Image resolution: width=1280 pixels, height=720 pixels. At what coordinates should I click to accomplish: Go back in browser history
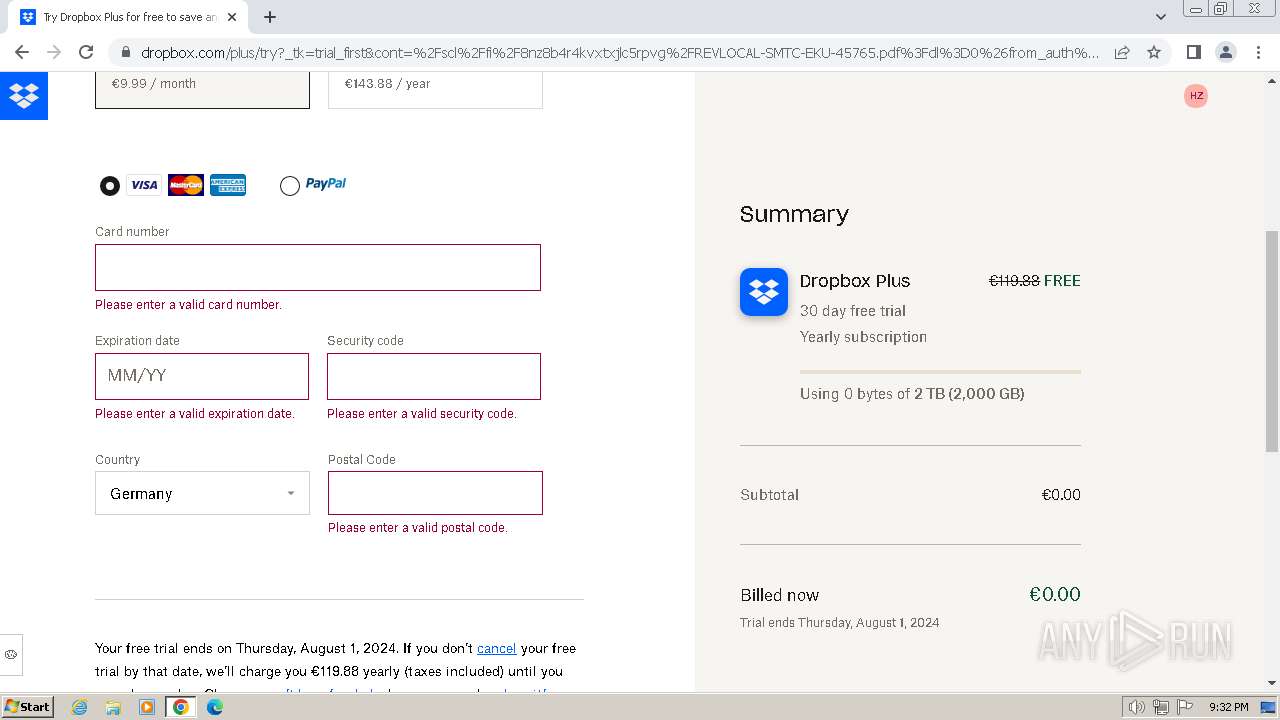coord(22,52)
